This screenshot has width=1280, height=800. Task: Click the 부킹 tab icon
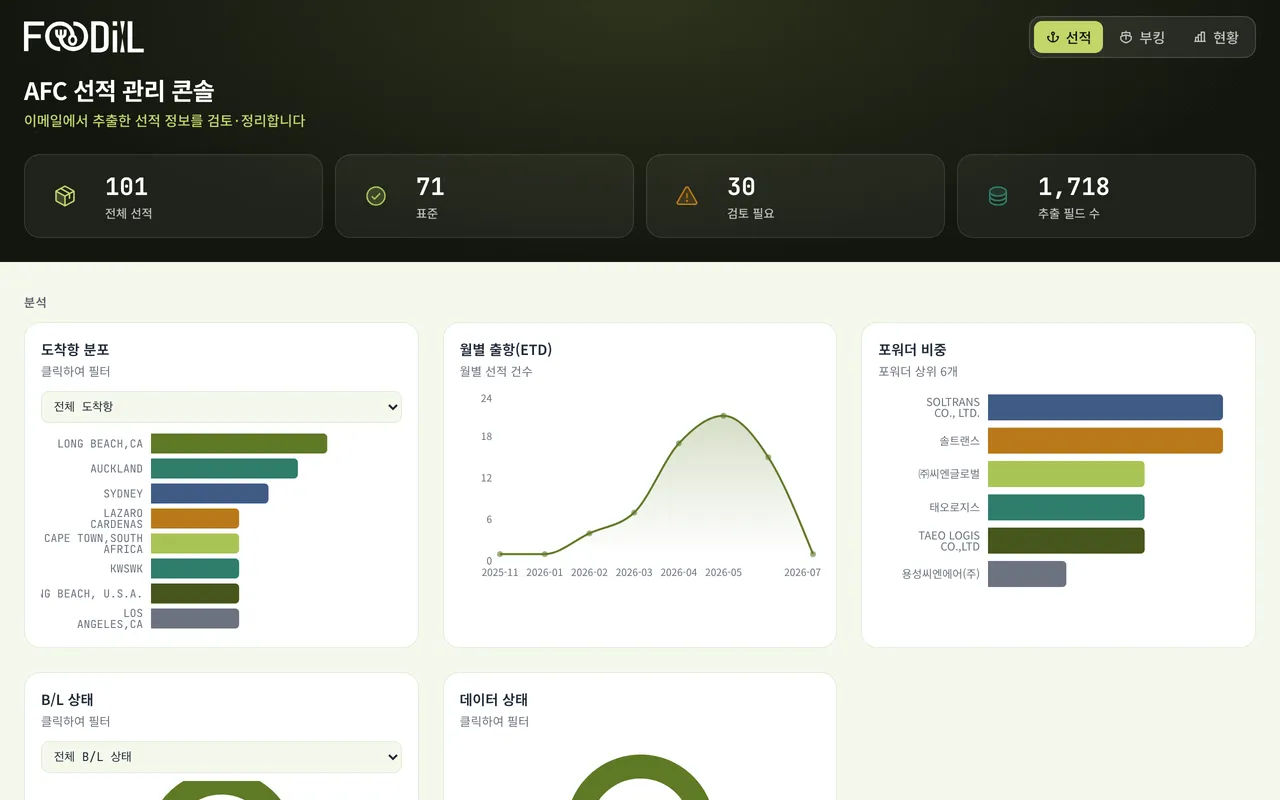click(1126, 37)
